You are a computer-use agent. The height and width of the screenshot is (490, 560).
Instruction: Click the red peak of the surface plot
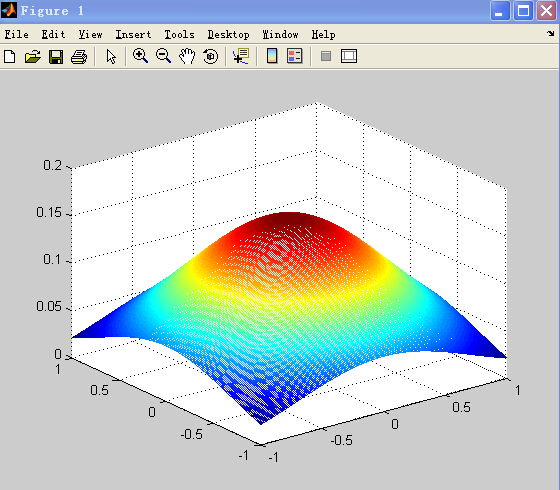click(288, 219)
